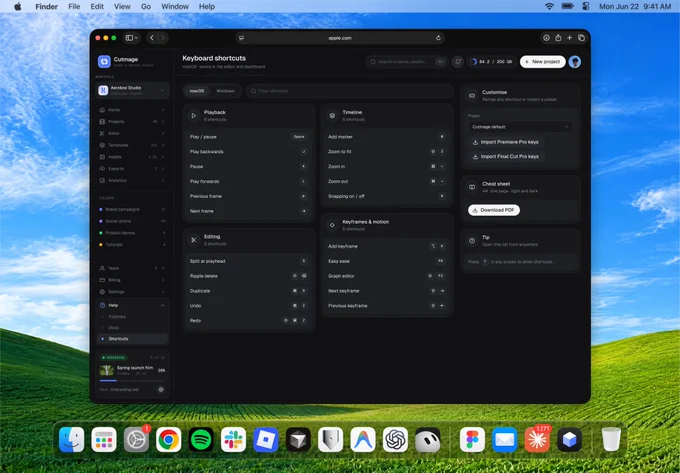The height and width of the screenshot is (473, 680).
Task: Click Import Final Cut Pro keys
Action: [506, 157]
